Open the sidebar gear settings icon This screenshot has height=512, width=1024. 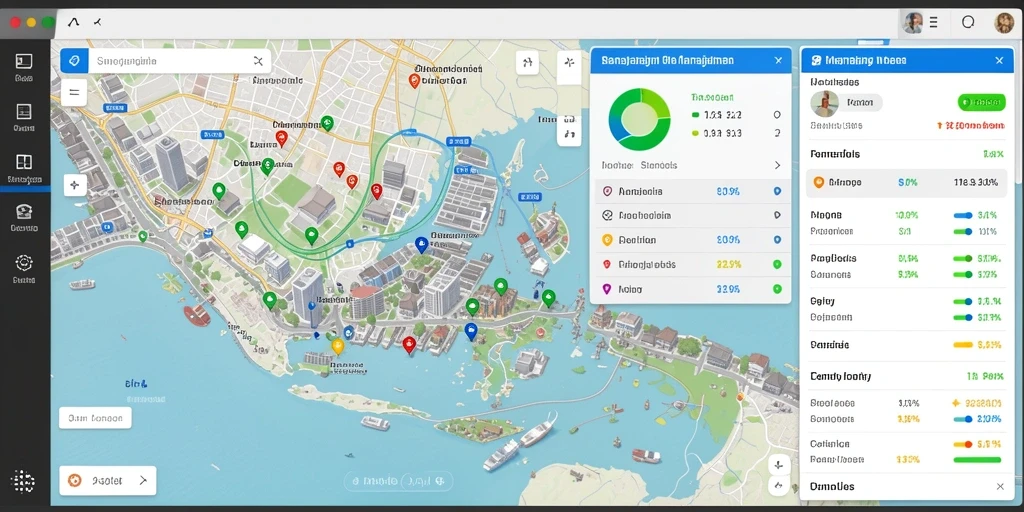(x=24, y=263)
